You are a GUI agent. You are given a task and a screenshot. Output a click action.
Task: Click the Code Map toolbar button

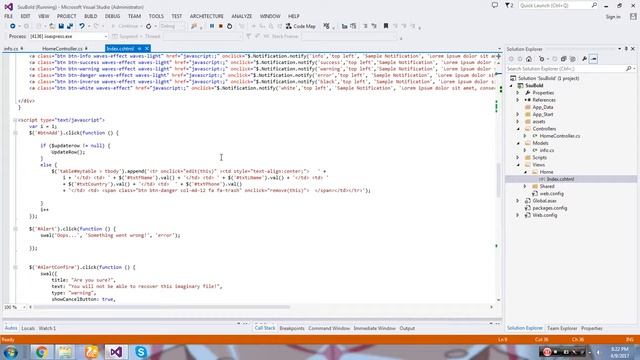pos(300,26)
